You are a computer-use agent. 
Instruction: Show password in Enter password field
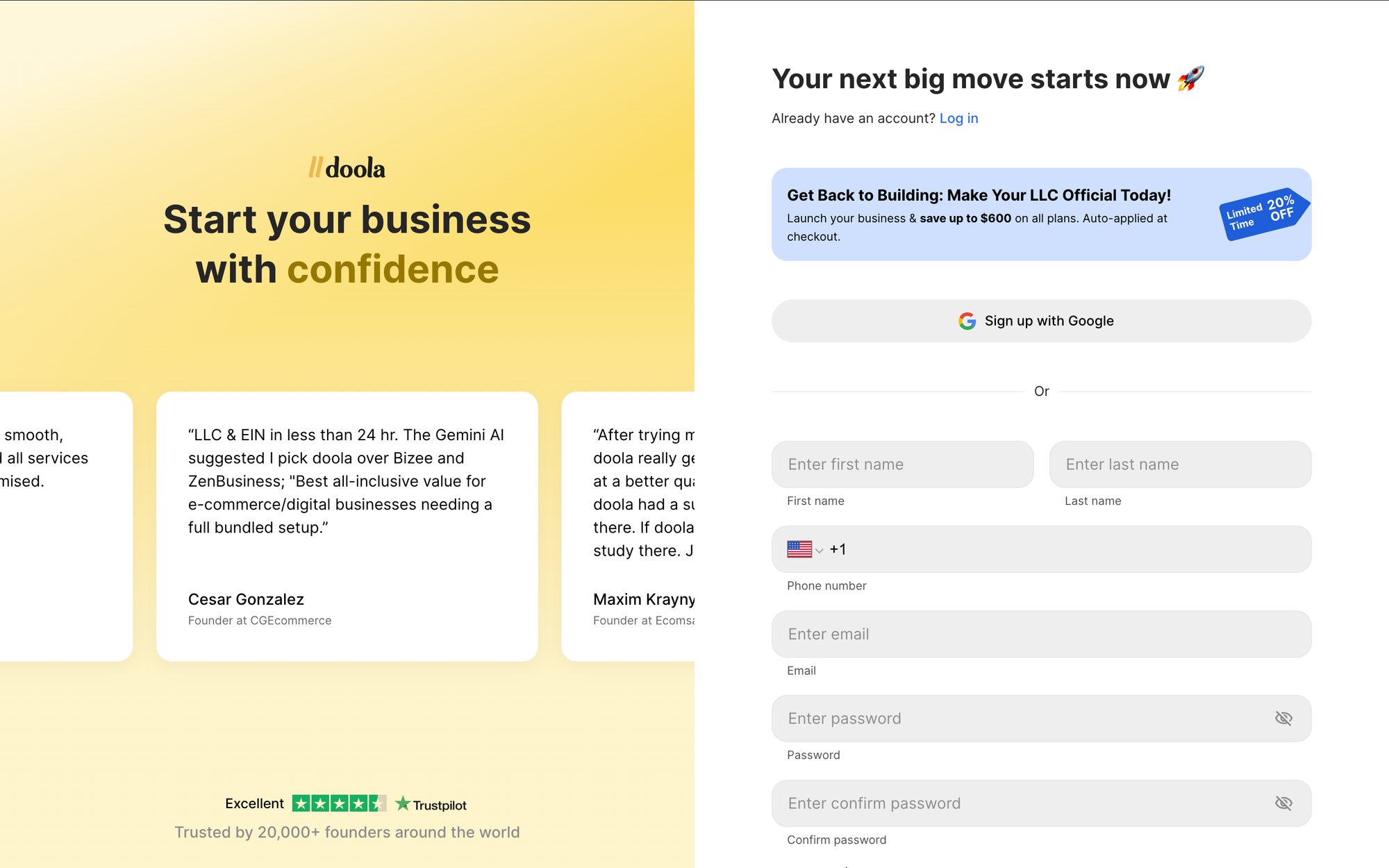(1283, 719)
